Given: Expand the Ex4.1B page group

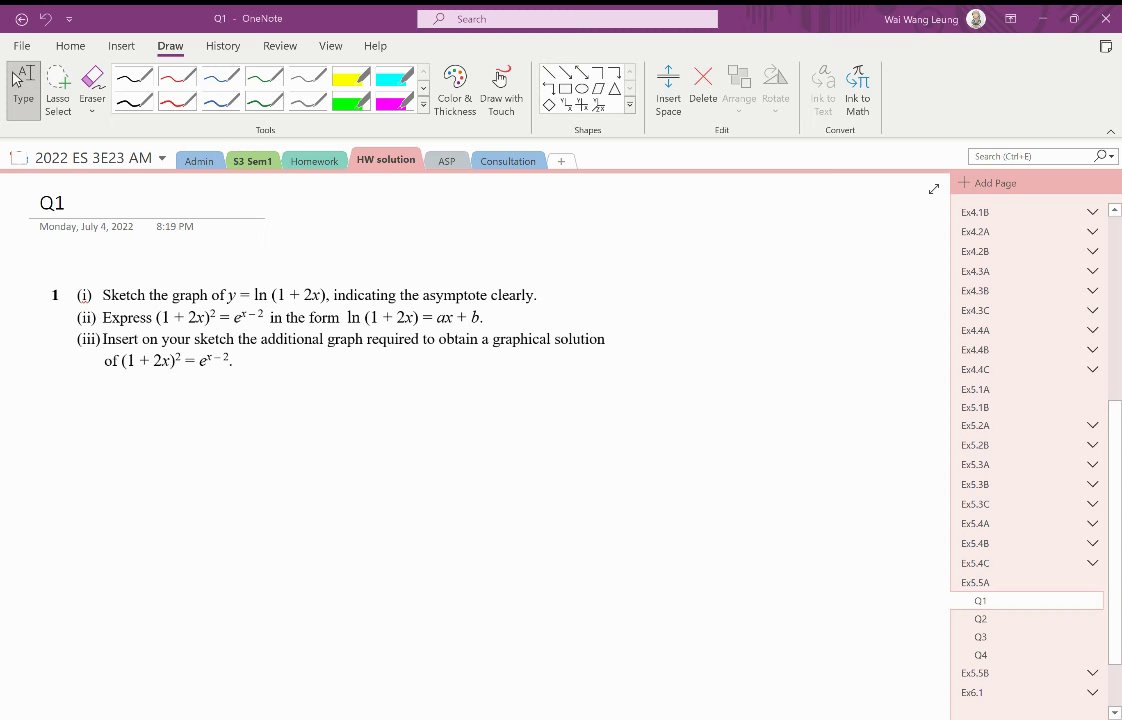Looking at the screenshot, I should pos(1092,212).
